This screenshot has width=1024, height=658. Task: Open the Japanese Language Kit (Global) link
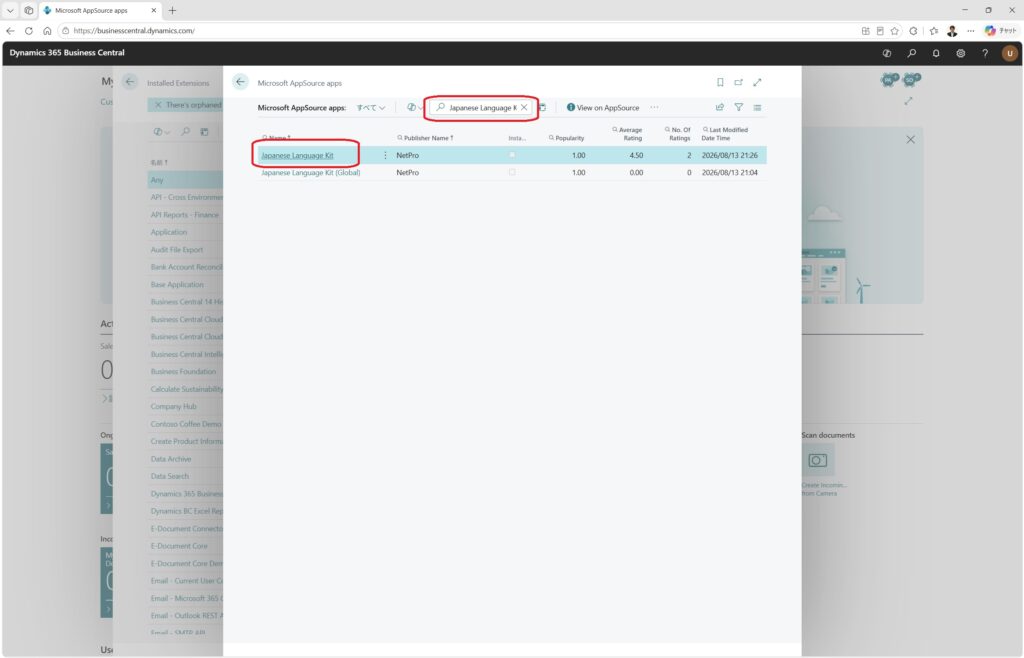point(311,173)
